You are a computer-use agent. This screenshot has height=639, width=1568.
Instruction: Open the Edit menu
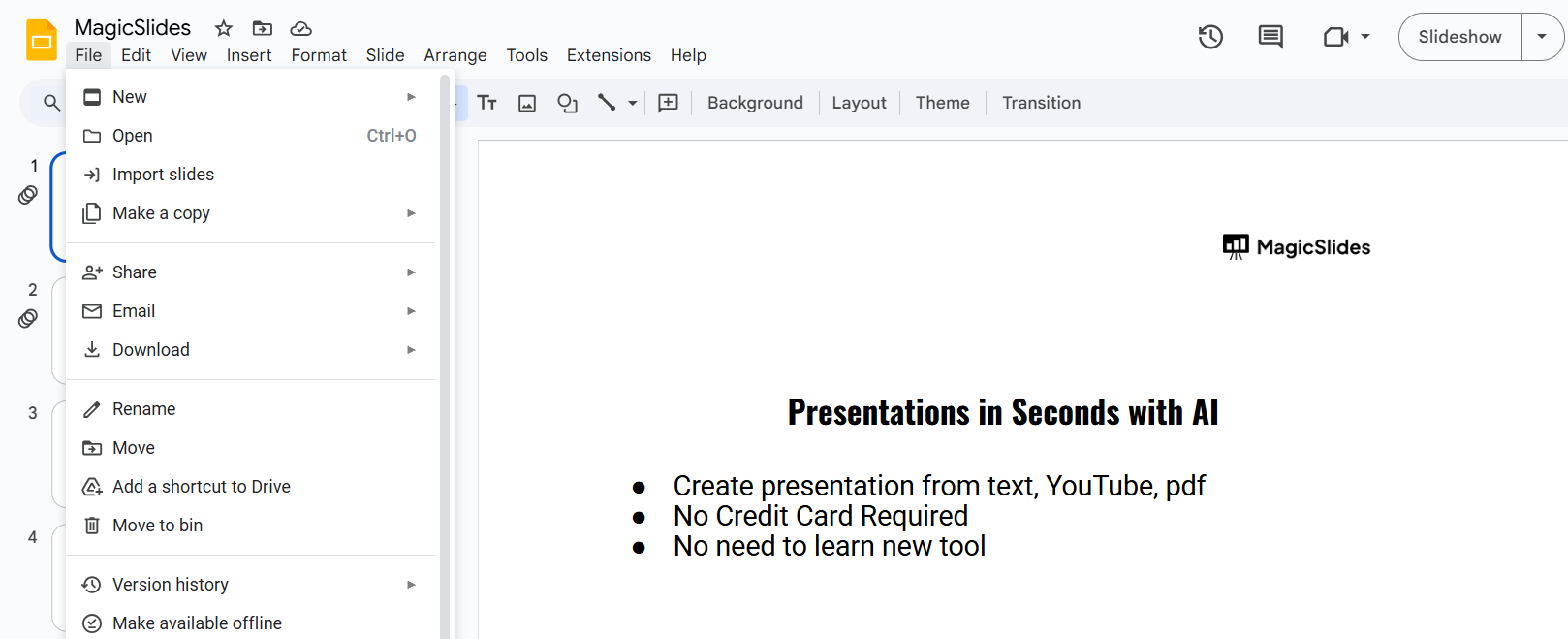[x=136, y=55]
